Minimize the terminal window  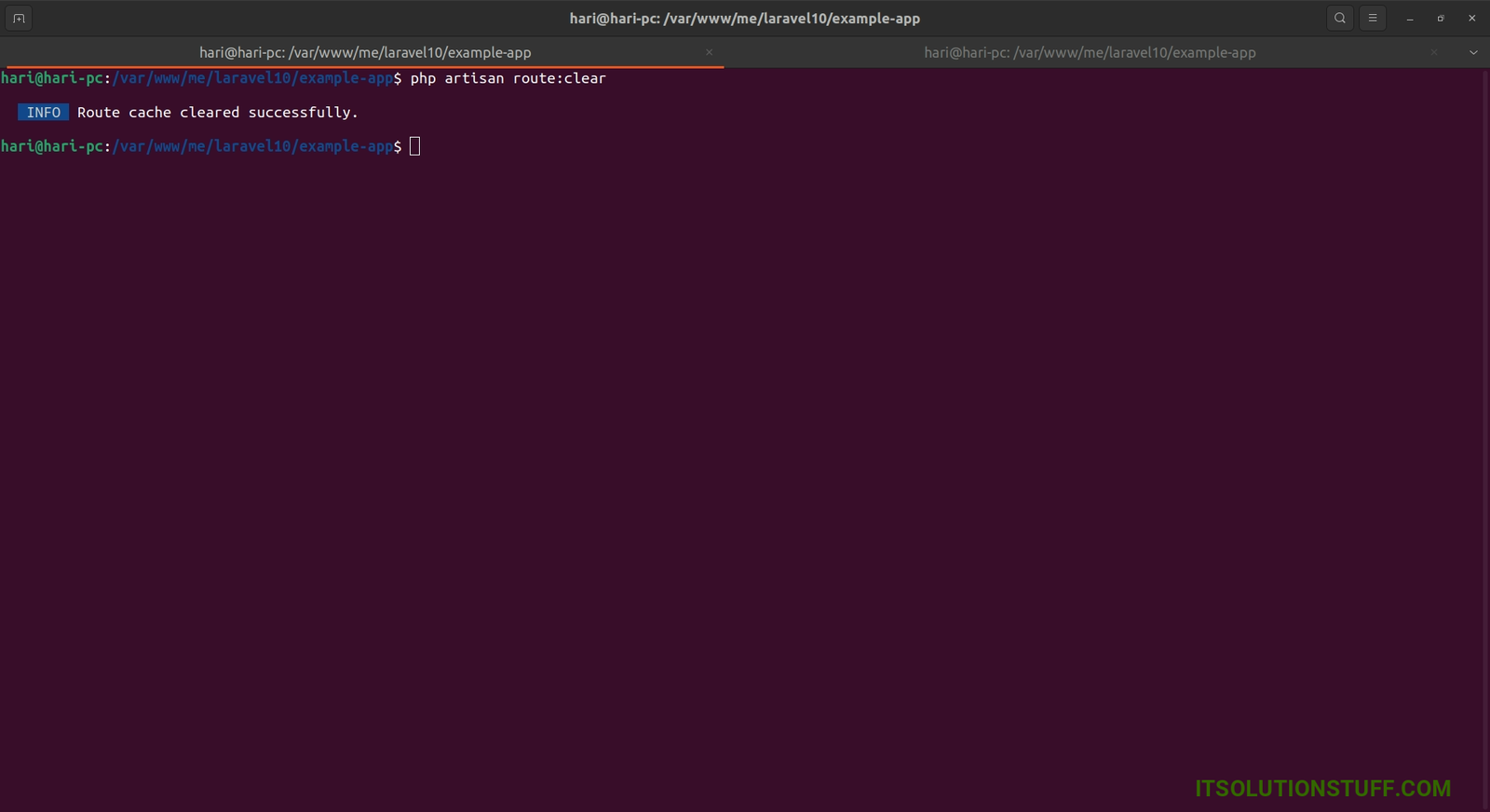1410,19
